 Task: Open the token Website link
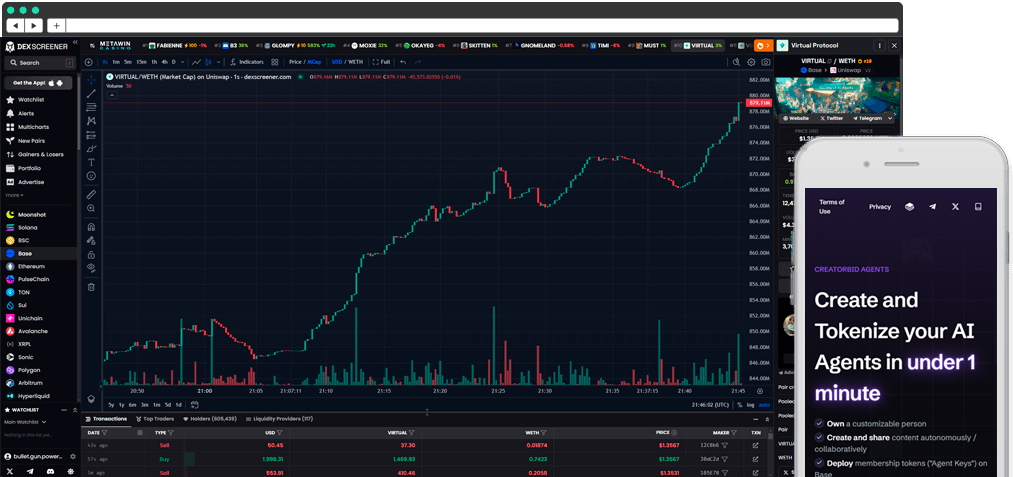click(796, 118)
